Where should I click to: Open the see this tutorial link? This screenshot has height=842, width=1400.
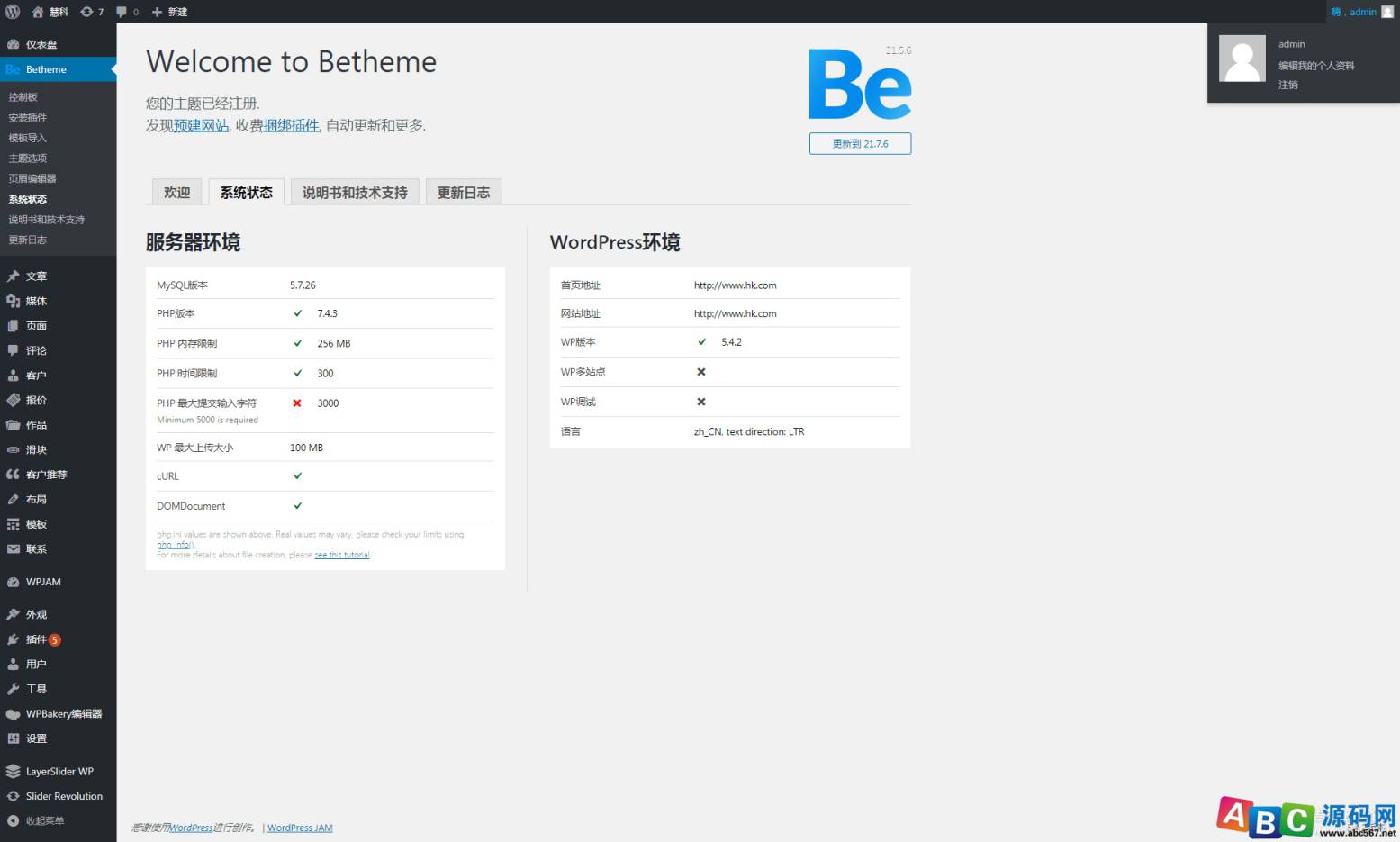pyautogui.click(x=342, y=555)
